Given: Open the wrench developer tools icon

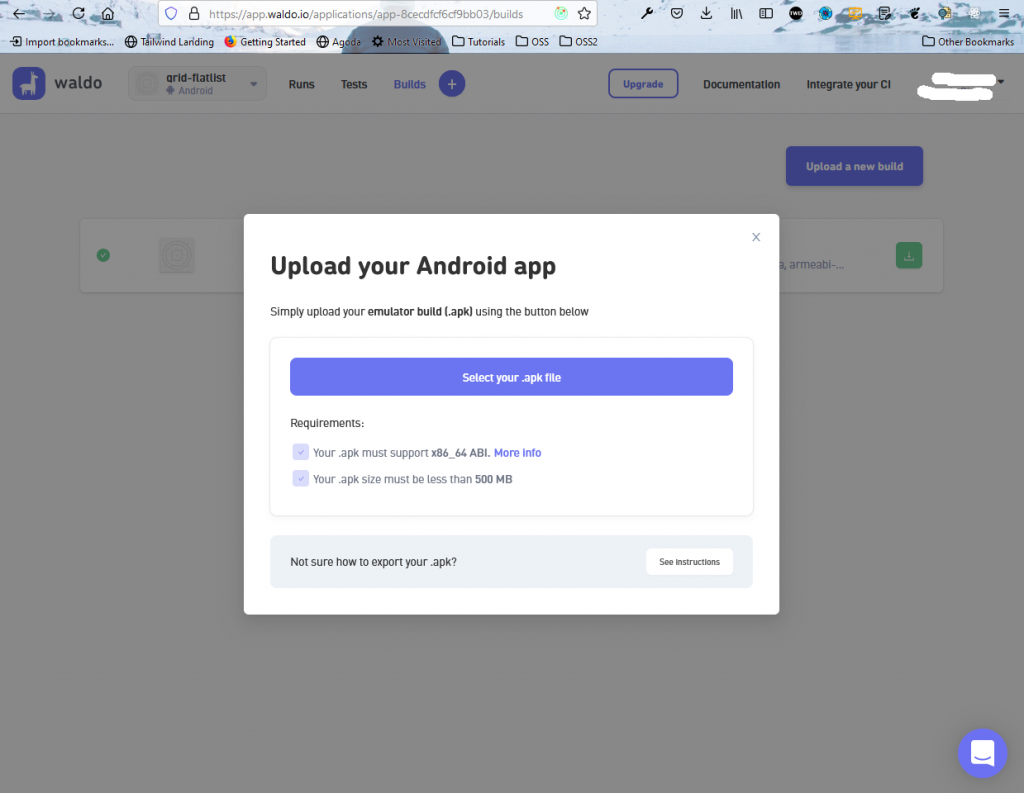Looking at the screenshot, I should [x=647, y=13].
